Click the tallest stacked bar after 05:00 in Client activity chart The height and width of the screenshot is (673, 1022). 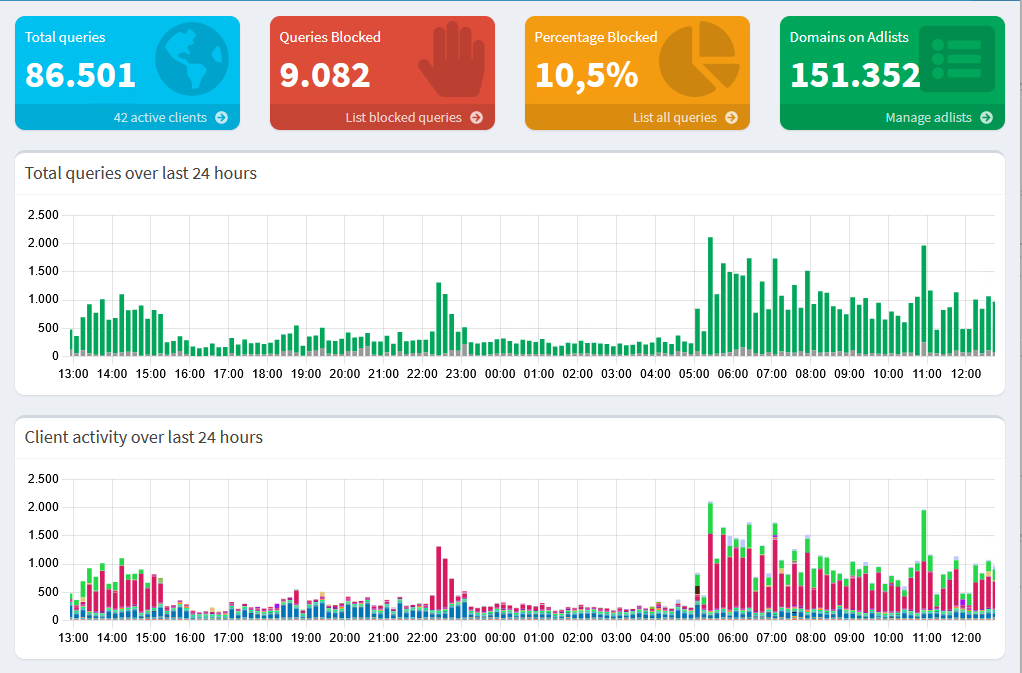710,560
